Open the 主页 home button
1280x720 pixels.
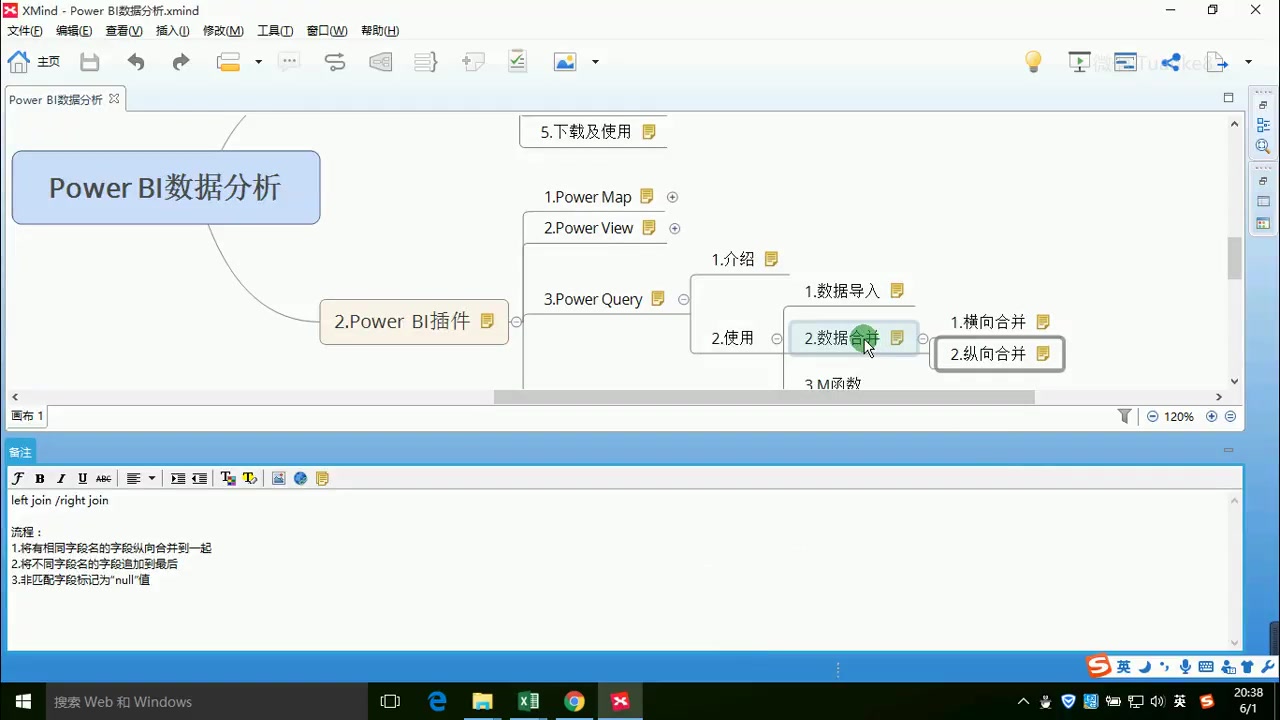[x=34, y=62]
